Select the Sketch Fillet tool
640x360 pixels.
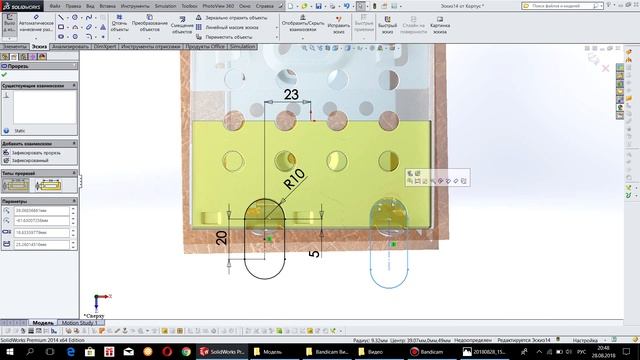(89, 37)
